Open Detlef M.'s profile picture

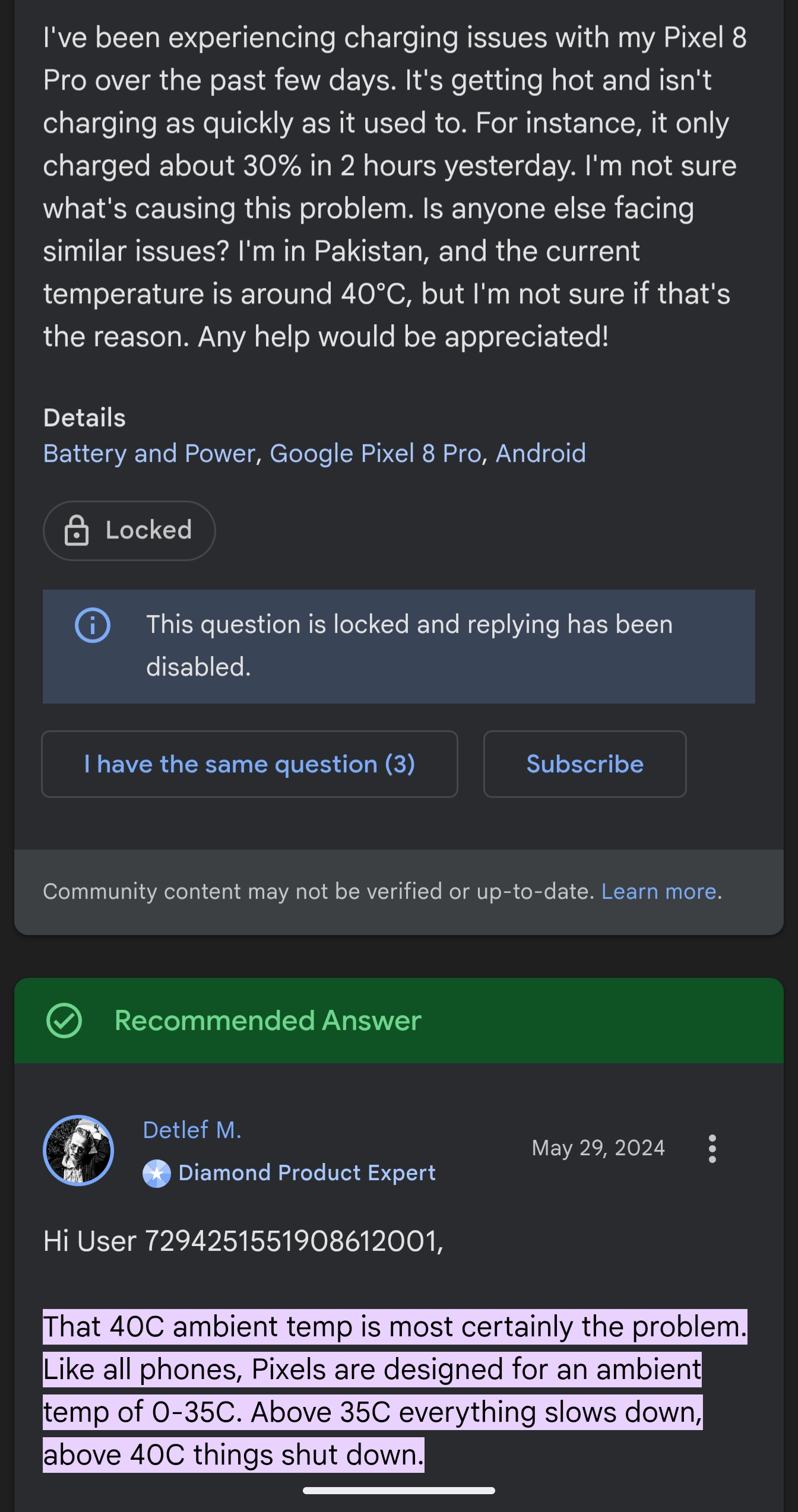[x=78, y=1150]
